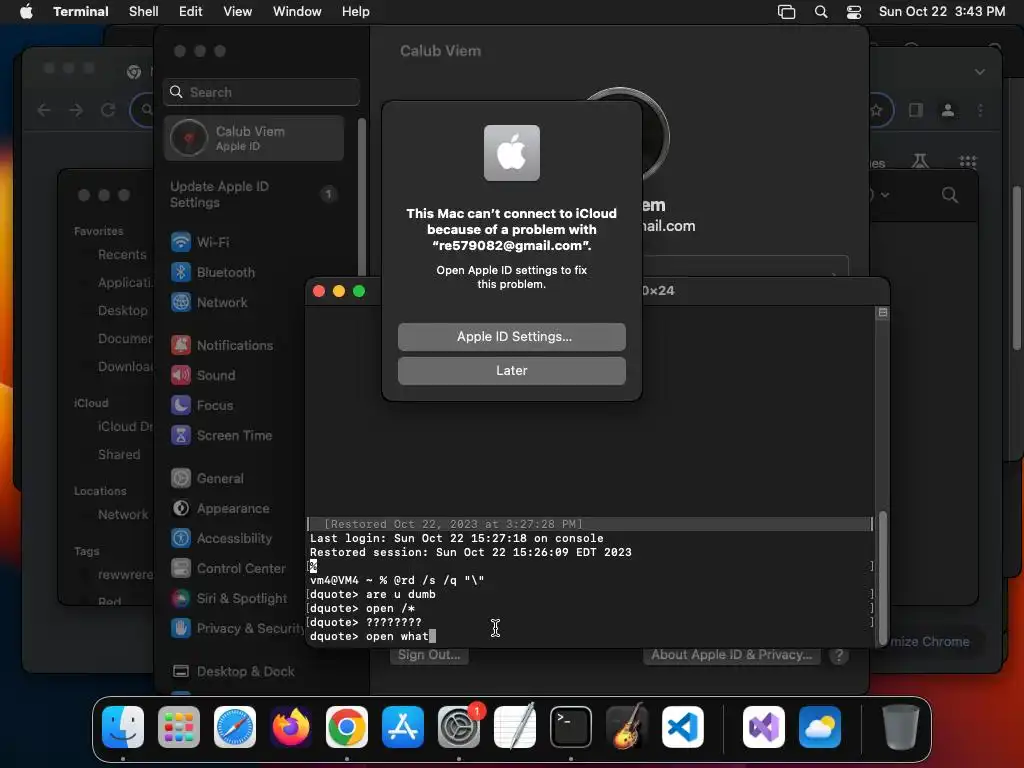Click Stage Manager icon in menu bar
The height and width of the screenshot is (768, 1024).
pyautogui.click(x=786, y=12)
